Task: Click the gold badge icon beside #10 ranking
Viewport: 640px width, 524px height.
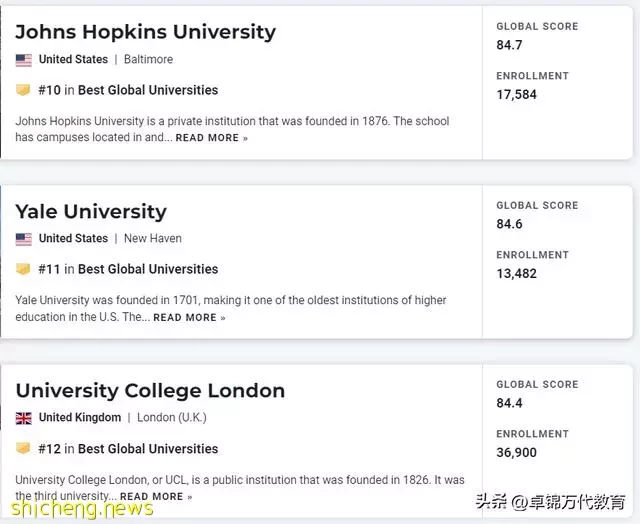Action: pyautogui.click(x=23, y=90)
